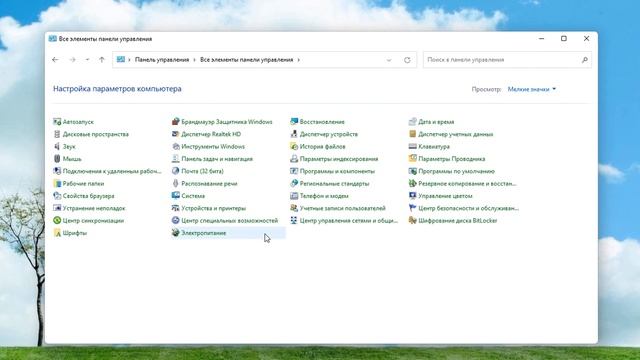Open Региональные стандарты link
The width and height of the screenshot is (640, 360).
[334, 183]
